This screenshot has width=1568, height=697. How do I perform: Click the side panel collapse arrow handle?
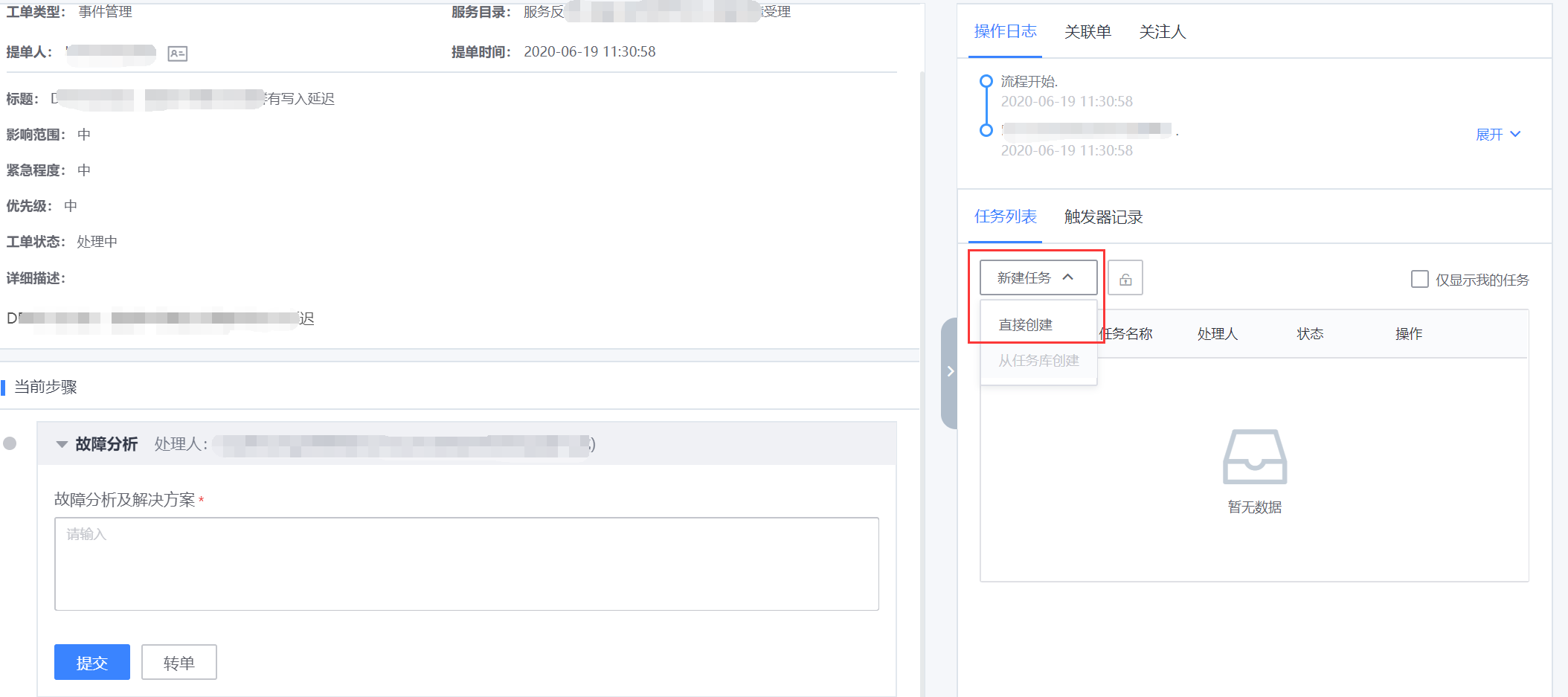click(950, 371)
